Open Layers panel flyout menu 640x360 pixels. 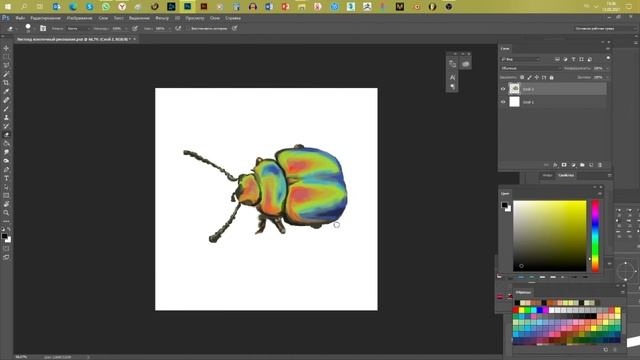(x=608, y=49)
